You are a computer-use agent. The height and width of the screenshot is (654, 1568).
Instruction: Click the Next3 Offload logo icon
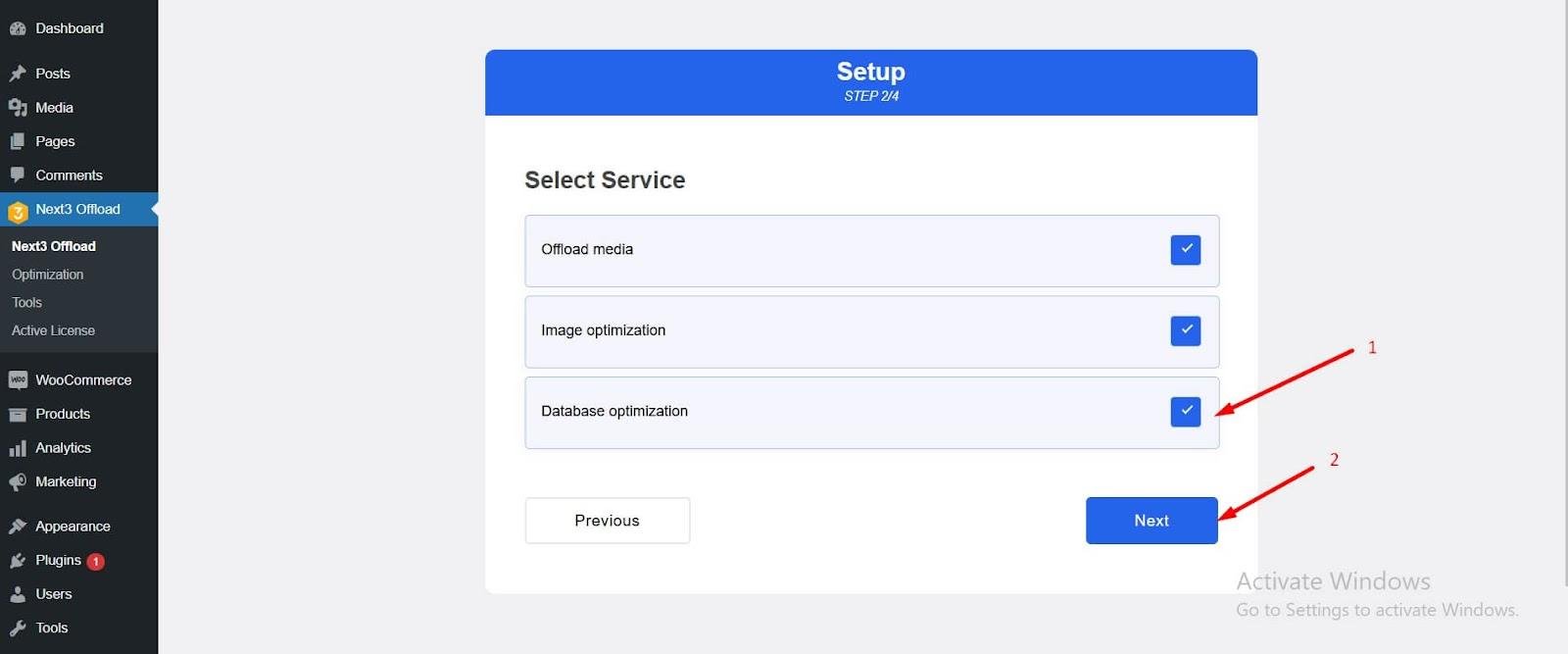pyautogui.click(x=18, y=211)
